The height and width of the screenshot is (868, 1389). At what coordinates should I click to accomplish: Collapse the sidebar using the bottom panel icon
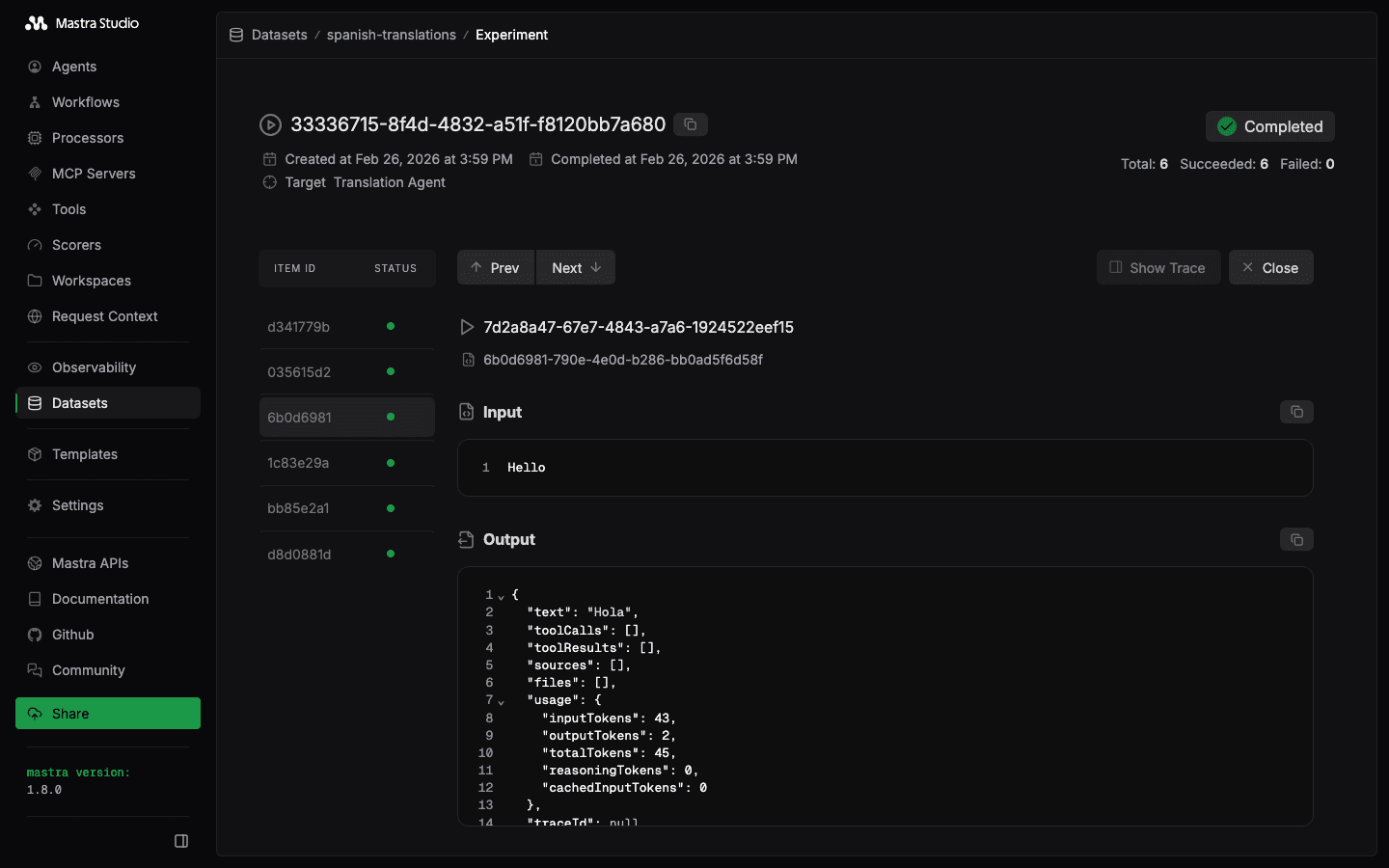point(181,841)
